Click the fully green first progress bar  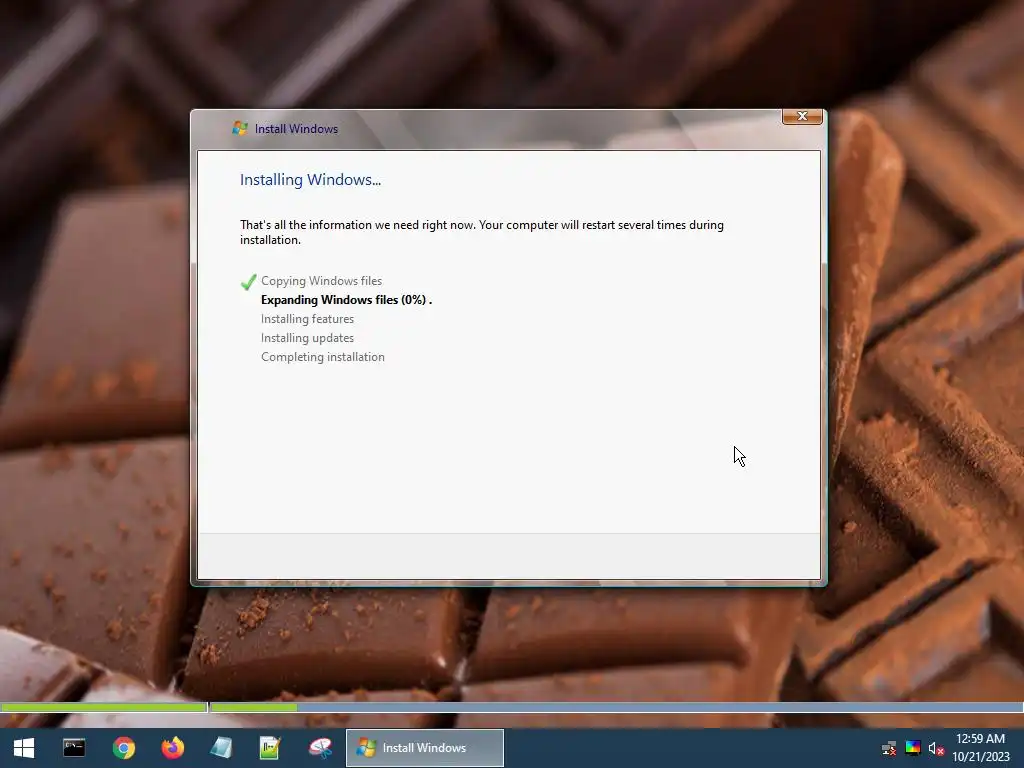(x=104, y=707)
